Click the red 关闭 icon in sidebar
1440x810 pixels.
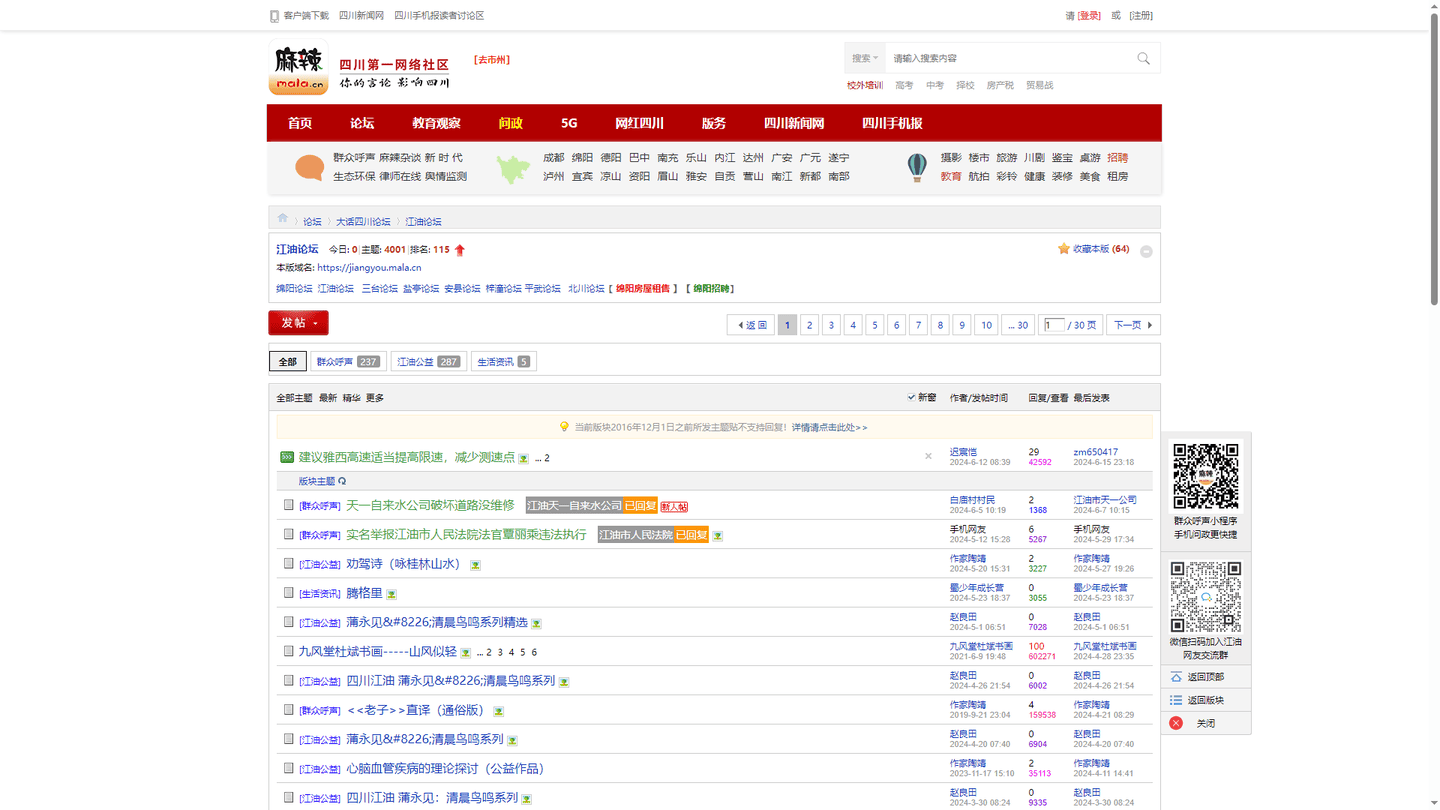click(1176, 723)
